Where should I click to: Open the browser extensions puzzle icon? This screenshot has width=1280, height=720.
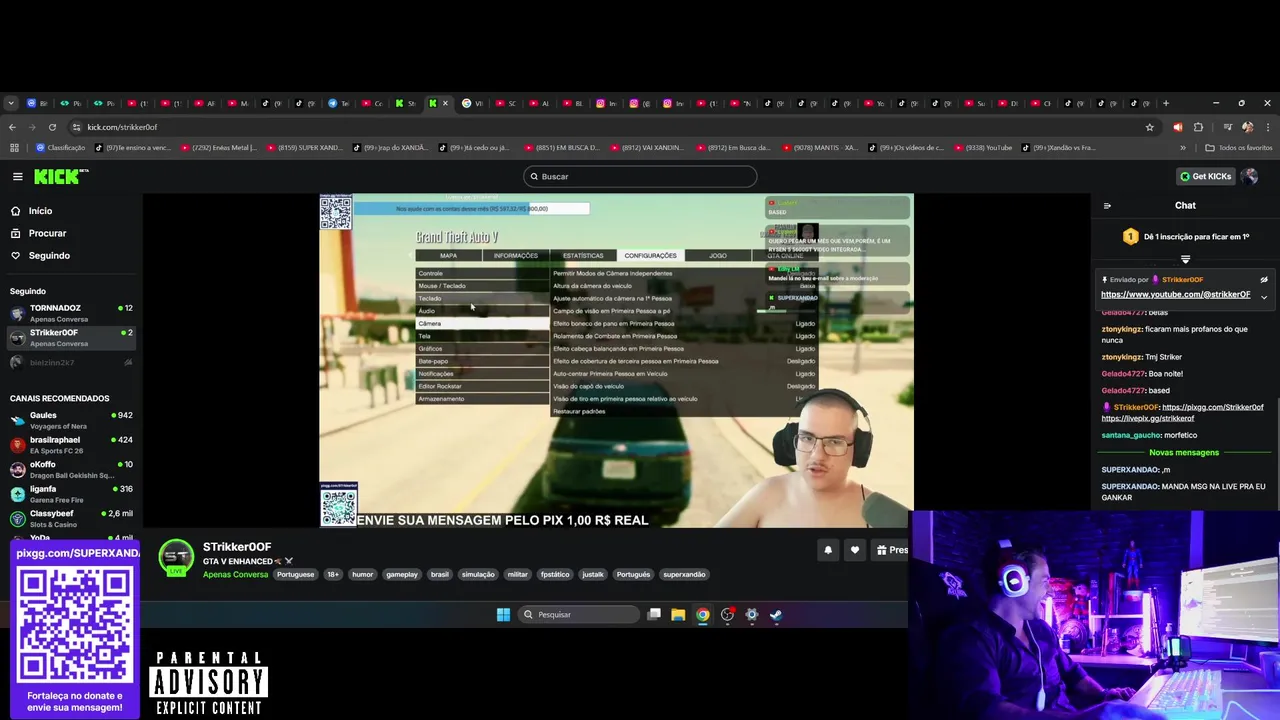(1198, 127)
